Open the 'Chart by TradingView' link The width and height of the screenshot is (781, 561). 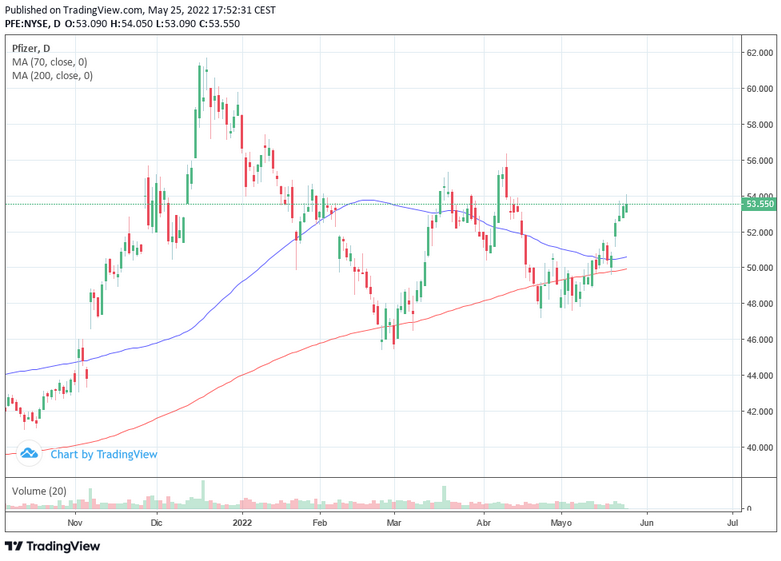tap(104, 454)
